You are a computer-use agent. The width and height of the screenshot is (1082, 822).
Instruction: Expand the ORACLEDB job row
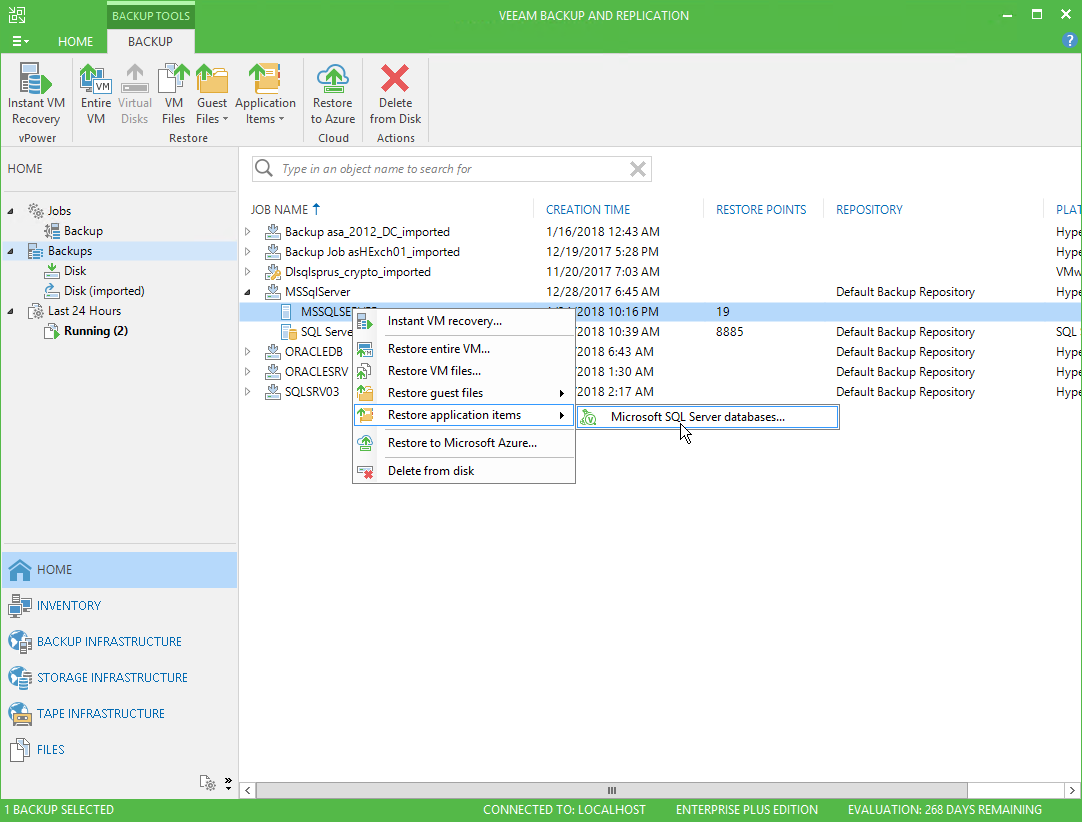[248, 352]
